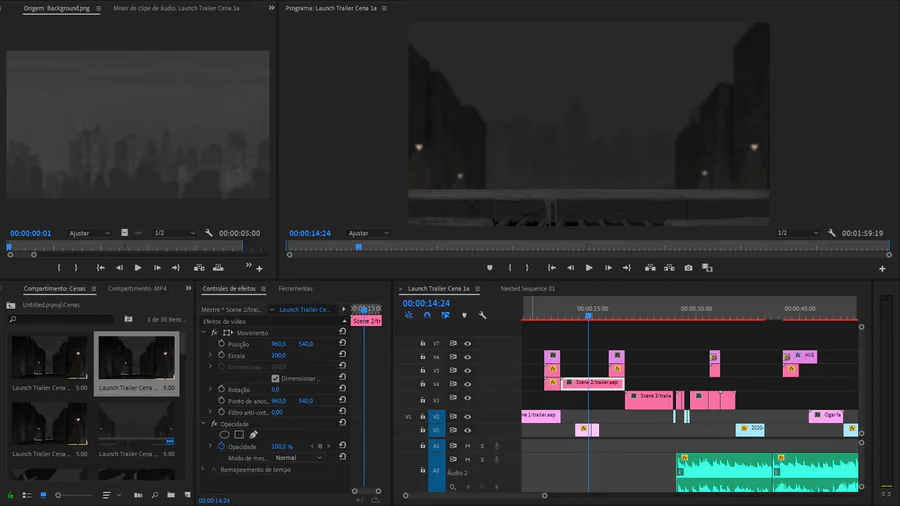Image resolution: width=900 pixels, height=506 pixels.
Task: Collapse the Movimento effect group
Action: point(204,332)
